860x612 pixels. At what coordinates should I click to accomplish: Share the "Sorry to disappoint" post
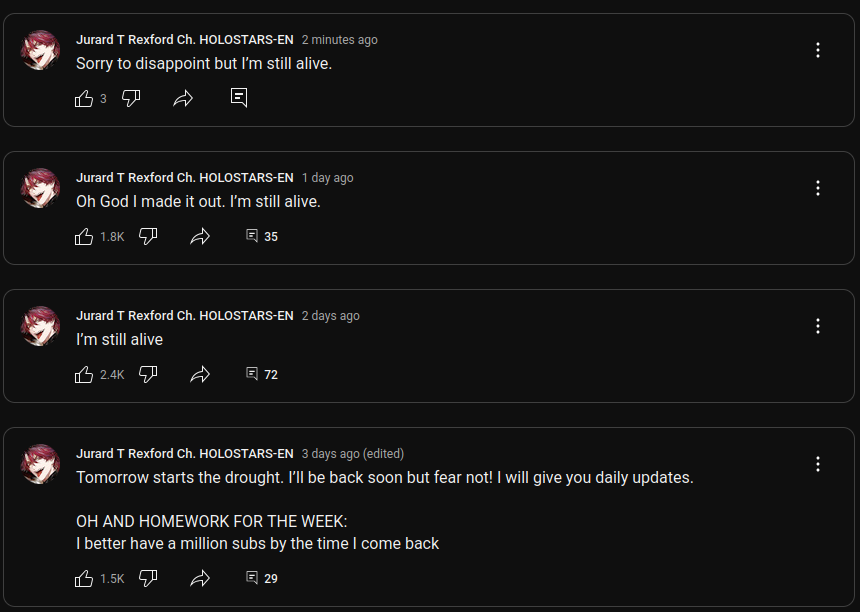point(183,98)
